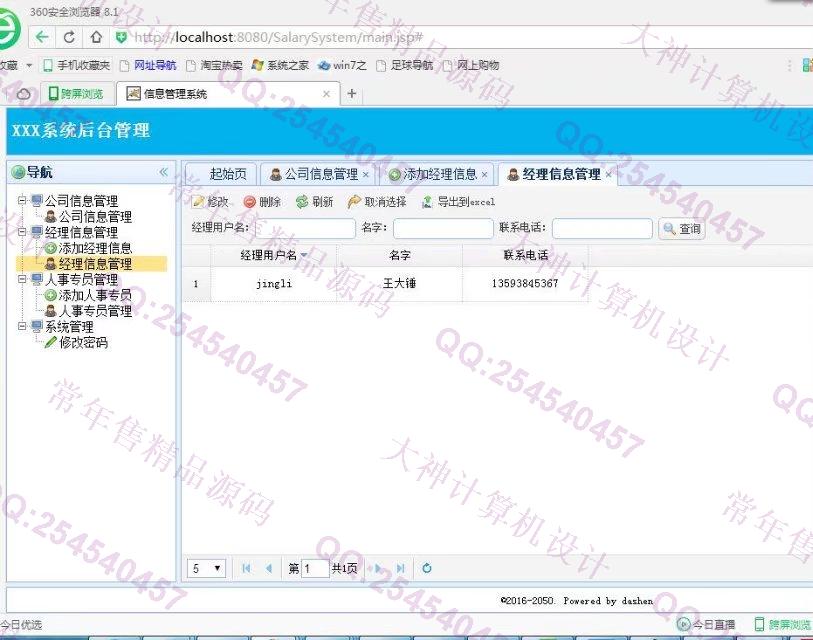
Task: Click the 查询 search button
Action: (682, 228)
